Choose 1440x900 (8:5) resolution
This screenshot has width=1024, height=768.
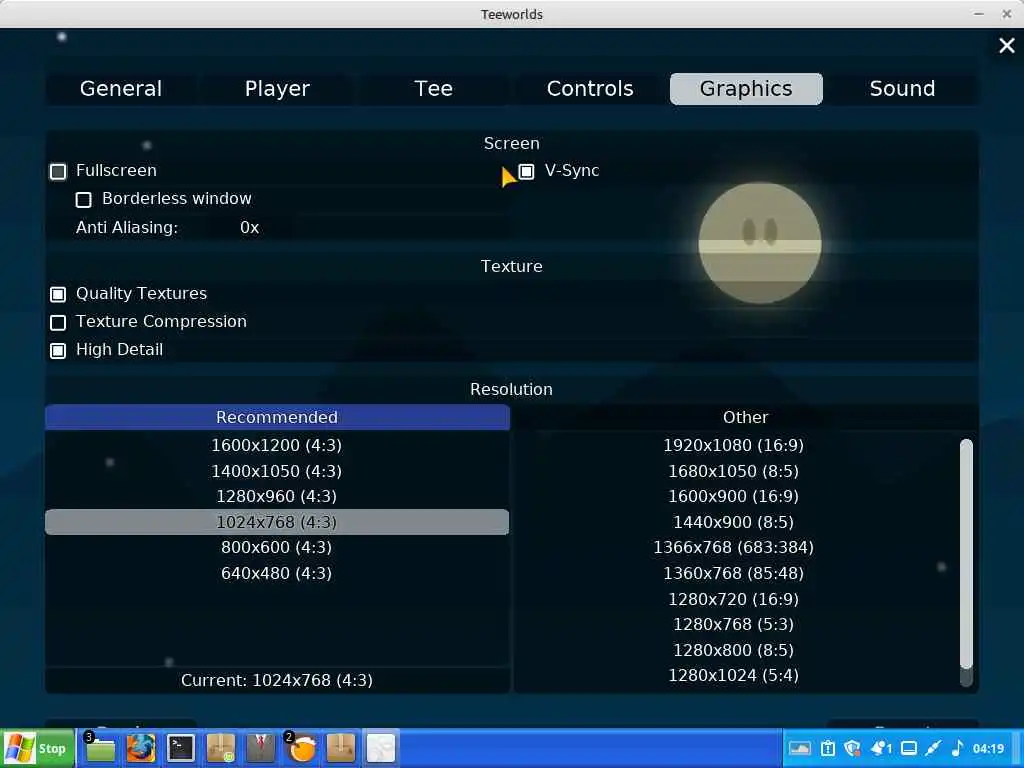click(x=733, y=522)
